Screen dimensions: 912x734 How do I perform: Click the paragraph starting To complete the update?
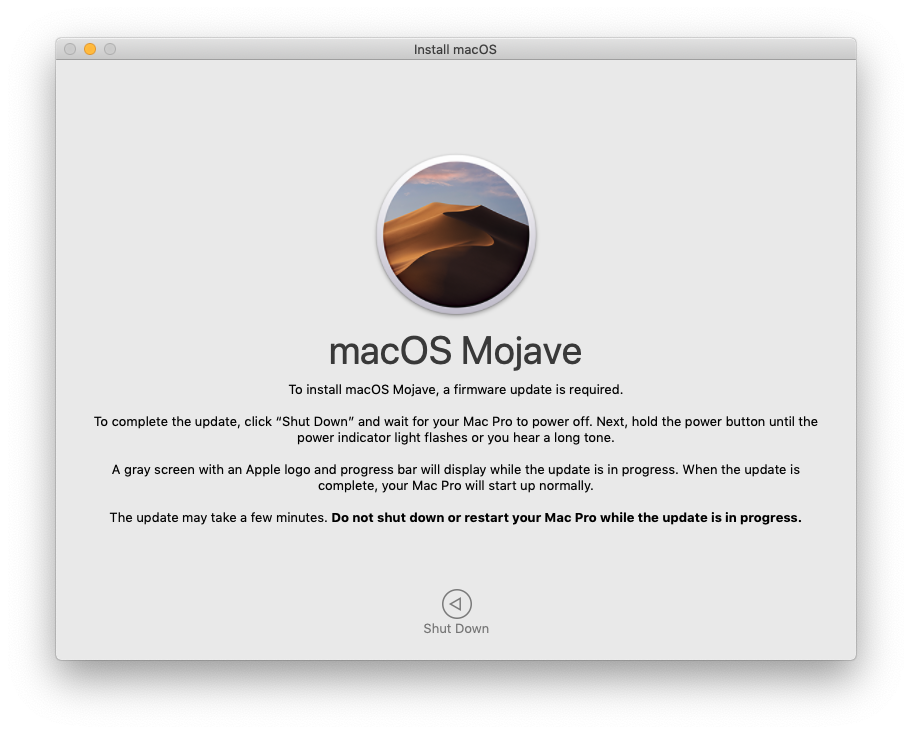coord(456,429)
